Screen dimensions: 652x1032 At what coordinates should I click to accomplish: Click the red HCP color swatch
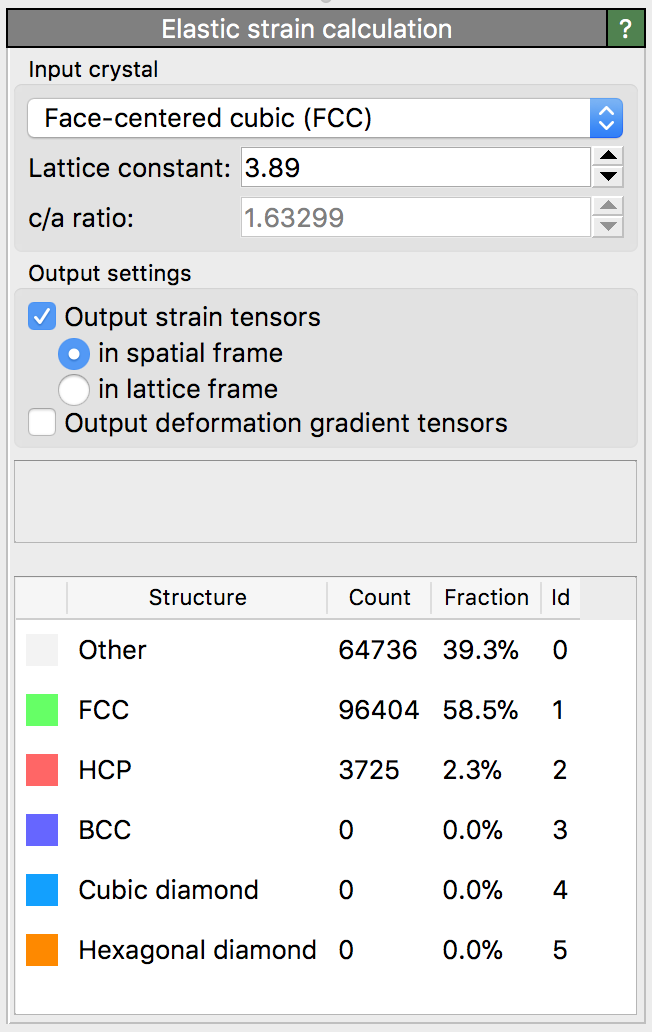point(42,770)
